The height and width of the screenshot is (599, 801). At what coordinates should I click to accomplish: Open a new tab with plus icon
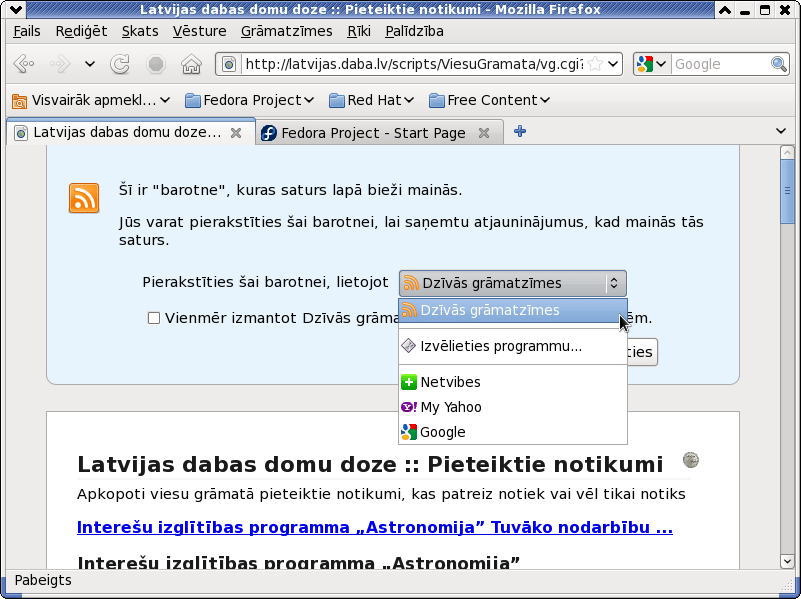(x=520, y=132)
